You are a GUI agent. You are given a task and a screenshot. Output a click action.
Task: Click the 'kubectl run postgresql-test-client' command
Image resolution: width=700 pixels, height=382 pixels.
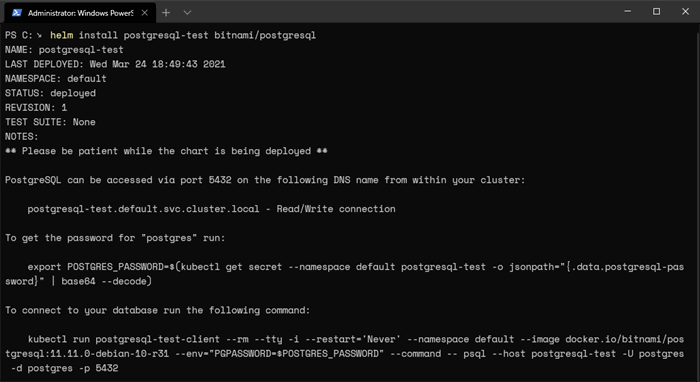tap(344, 353)
